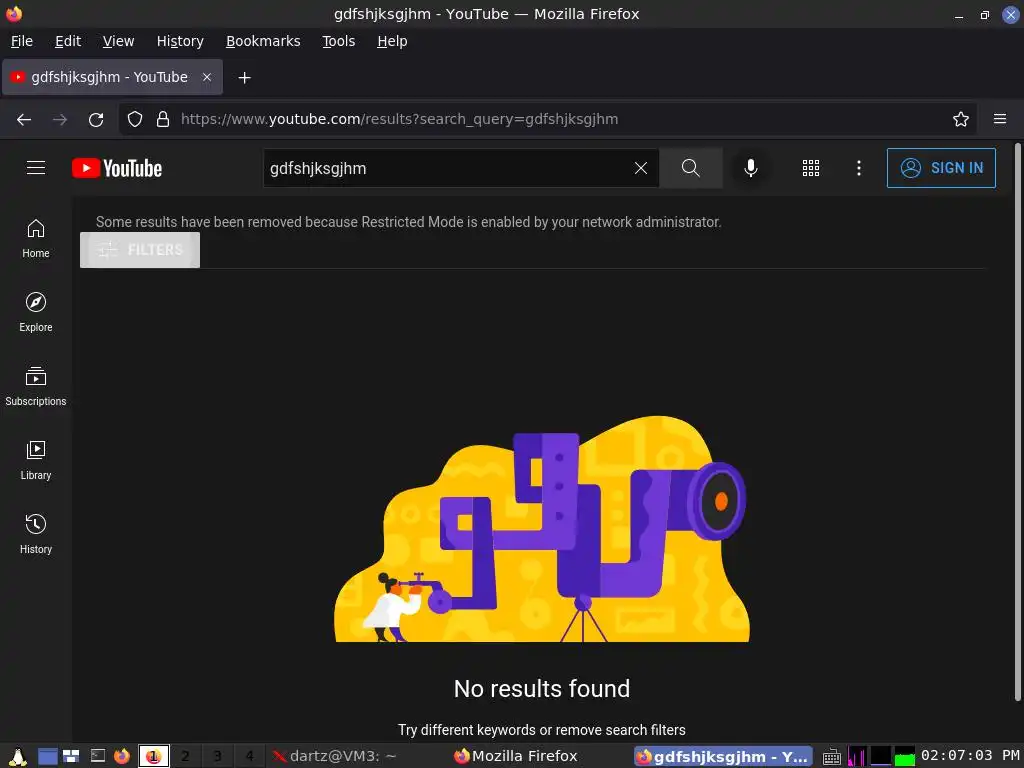Bookmark this page with the star
Viewport: 1024px width, 768px height.
[960, 119]
